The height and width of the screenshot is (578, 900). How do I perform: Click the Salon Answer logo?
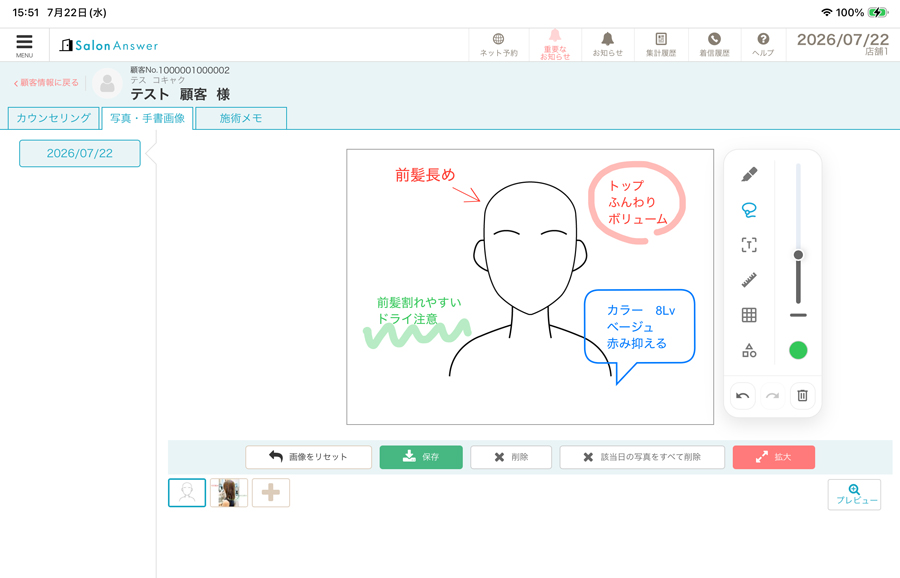(109, 45)
